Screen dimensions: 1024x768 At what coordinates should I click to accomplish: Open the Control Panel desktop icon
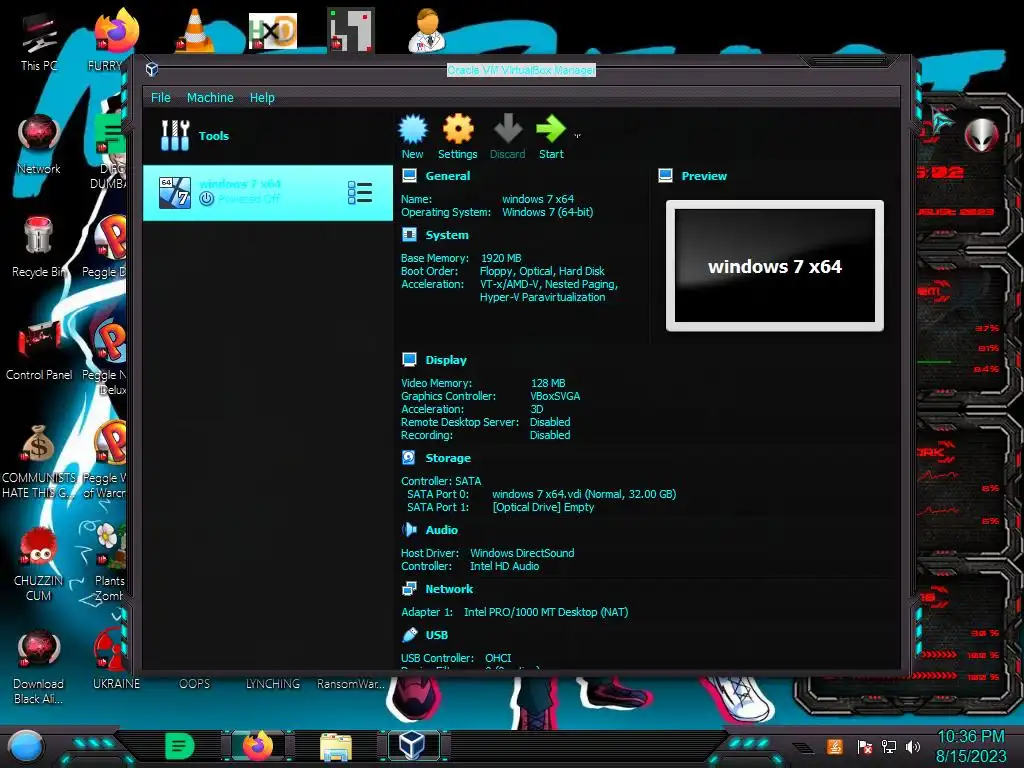click(39, 350)
